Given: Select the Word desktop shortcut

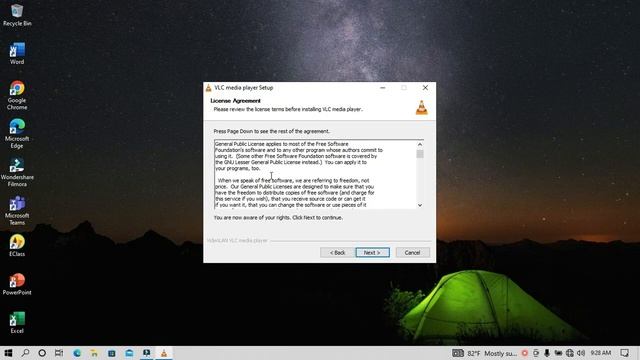Looking at the screenshot, I should point(17,53).
